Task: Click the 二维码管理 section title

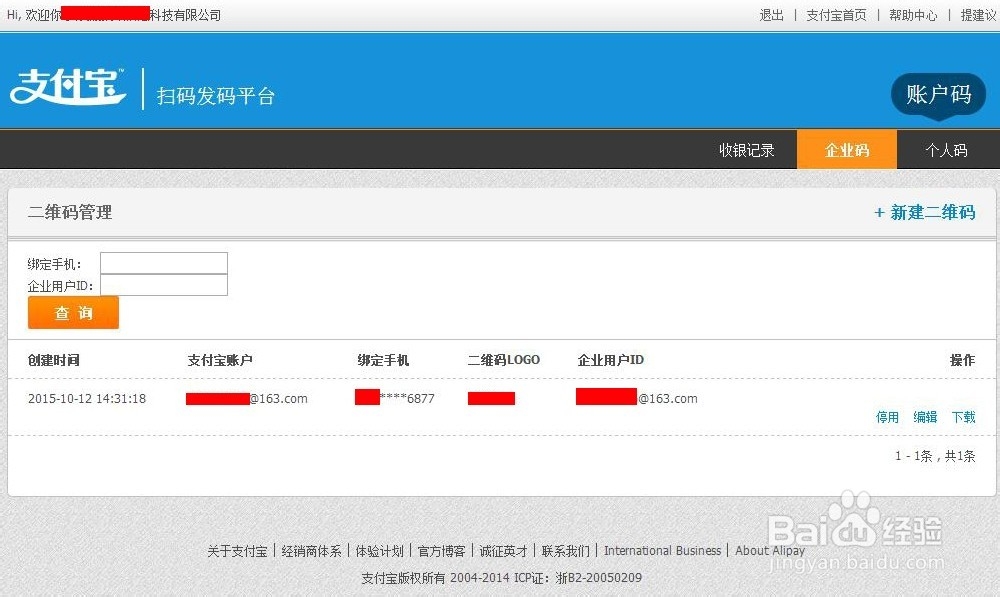Action: pos(70,212)
